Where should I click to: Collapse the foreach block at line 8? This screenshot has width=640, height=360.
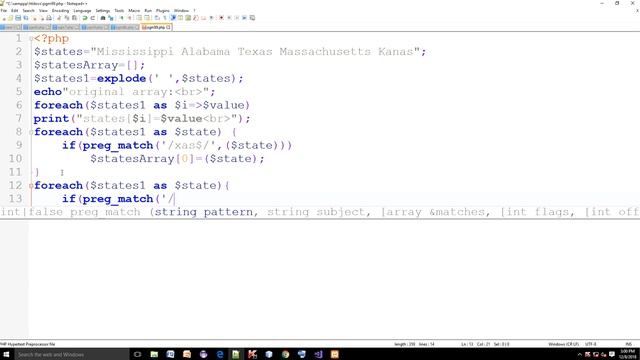[31, 132]
